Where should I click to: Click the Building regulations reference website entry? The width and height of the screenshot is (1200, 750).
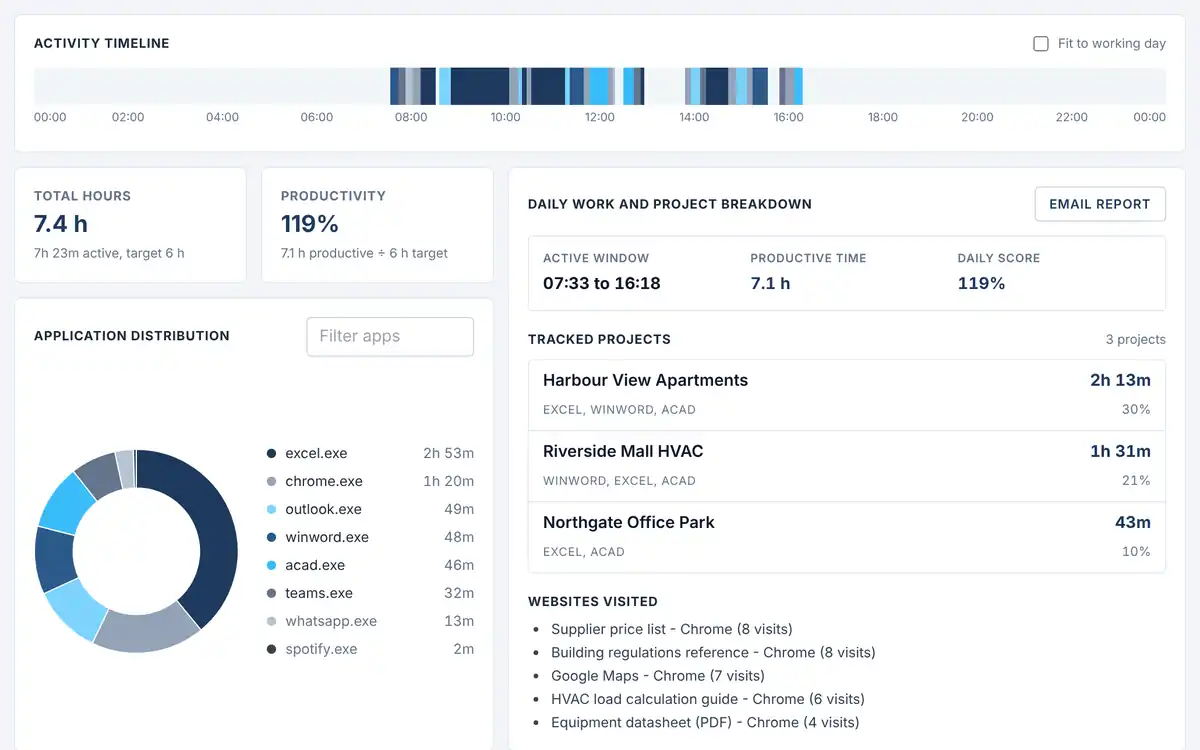[x=713, y=652]
